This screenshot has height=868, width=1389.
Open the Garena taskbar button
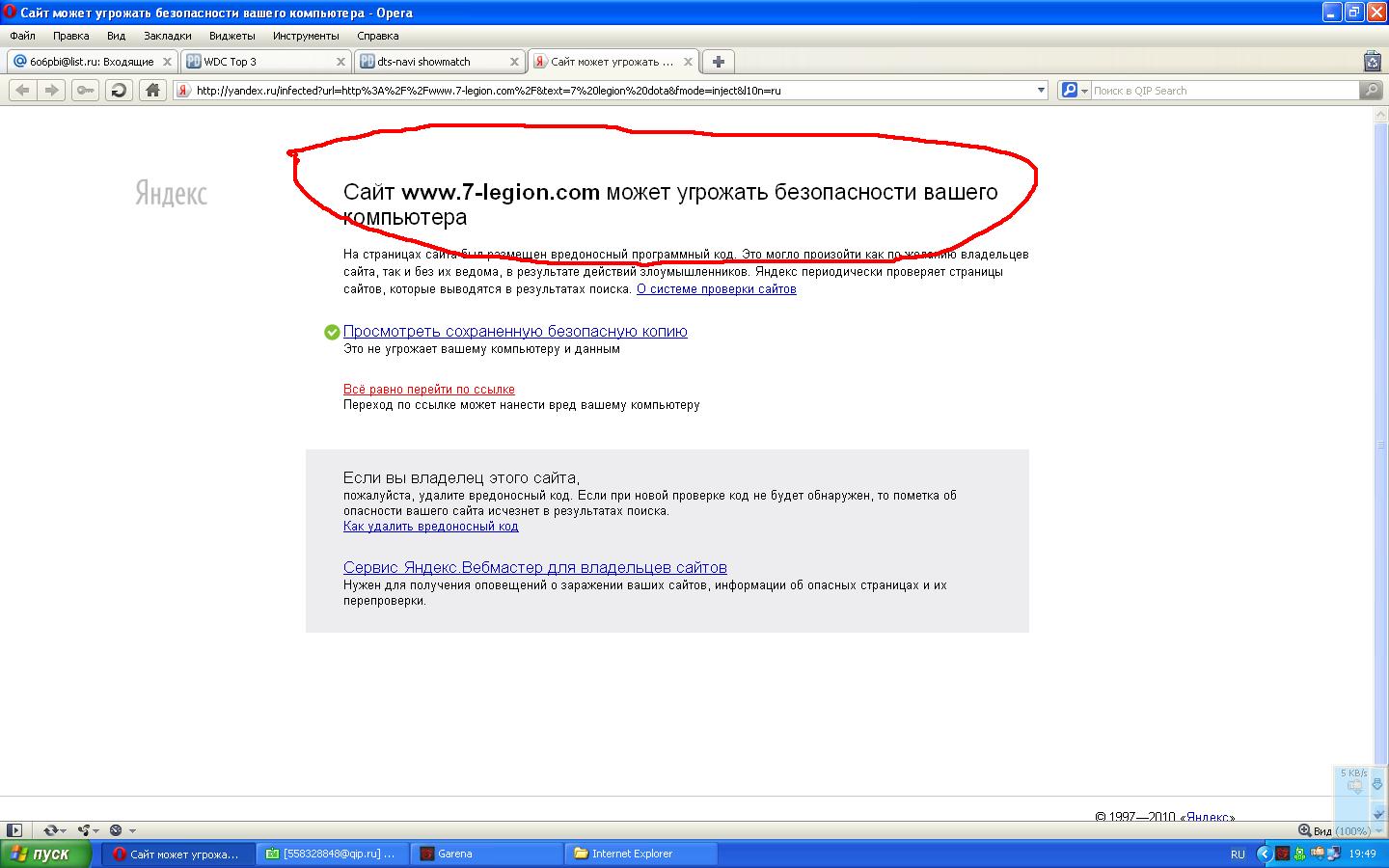487,854
